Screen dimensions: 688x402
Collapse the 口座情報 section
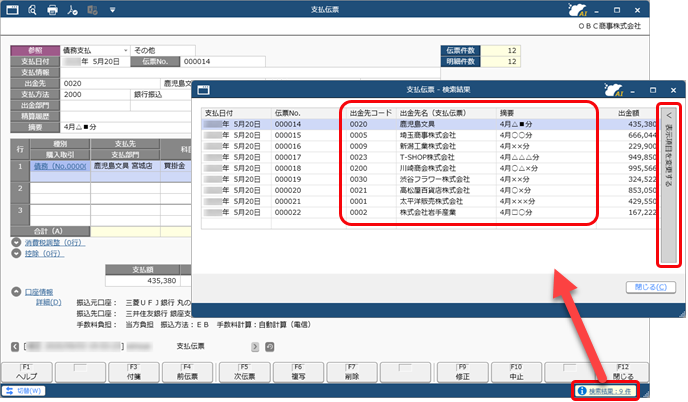(16, 292)
